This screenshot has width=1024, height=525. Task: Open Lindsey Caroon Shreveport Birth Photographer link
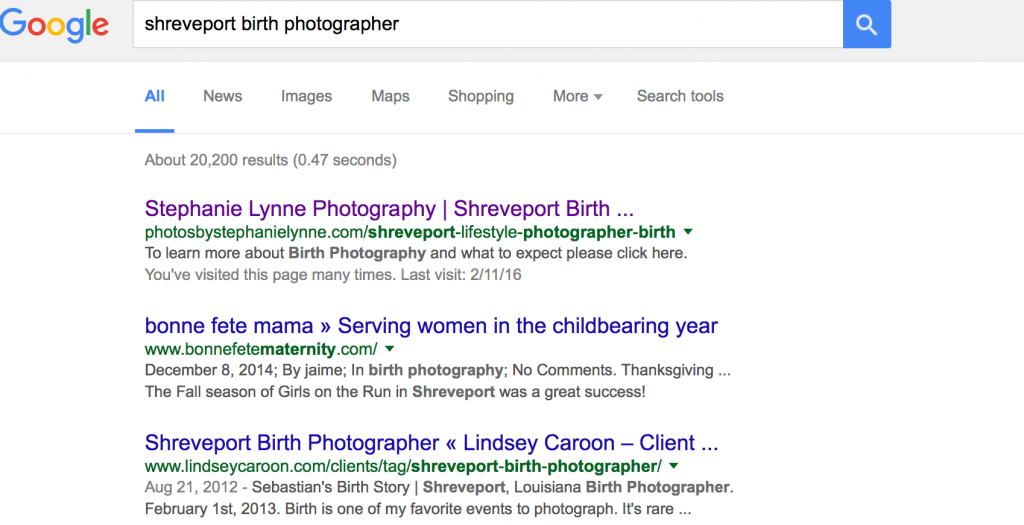coord(431,443)
